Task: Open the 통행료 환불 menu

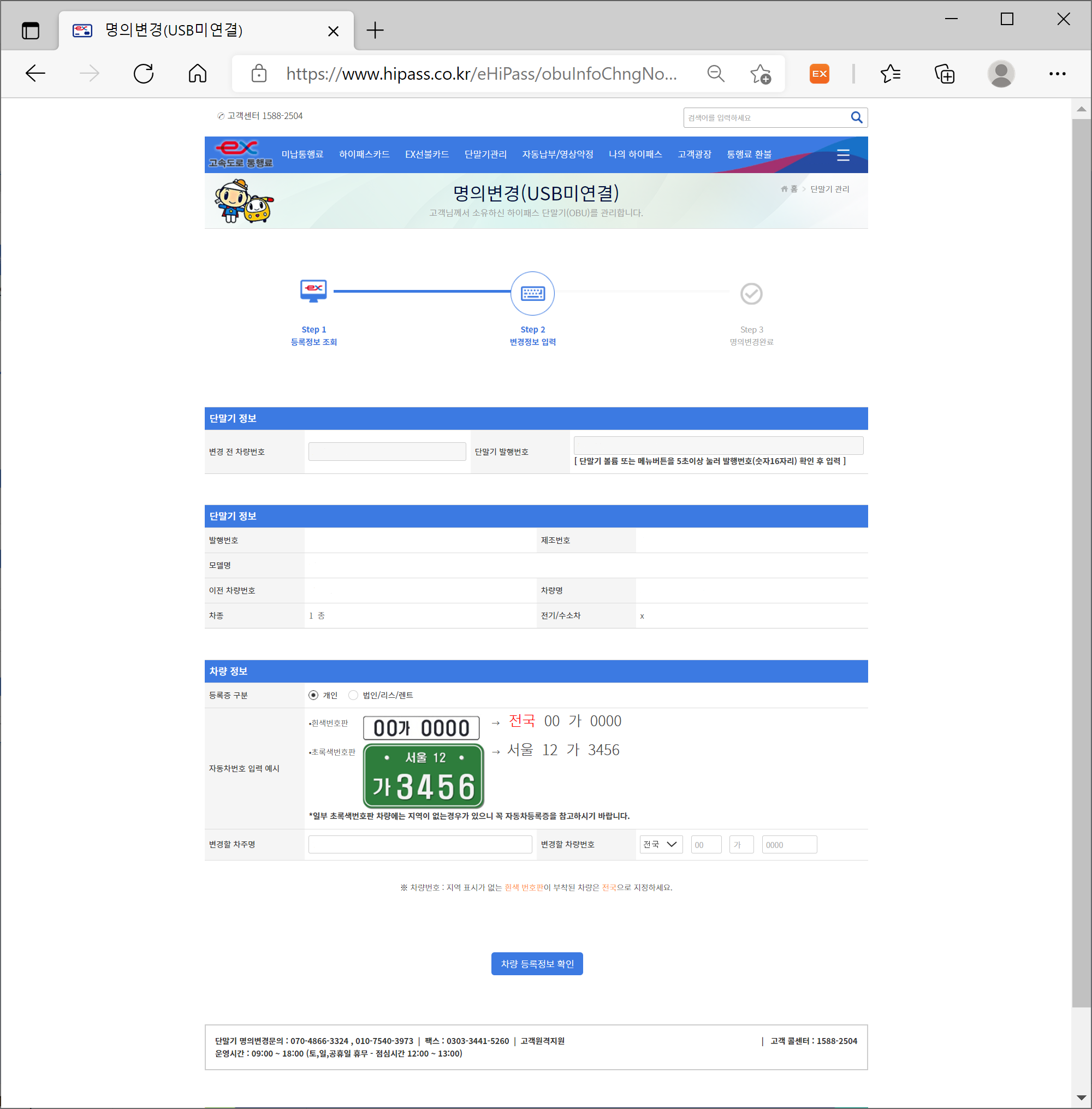Action: (x=749, y=154)
